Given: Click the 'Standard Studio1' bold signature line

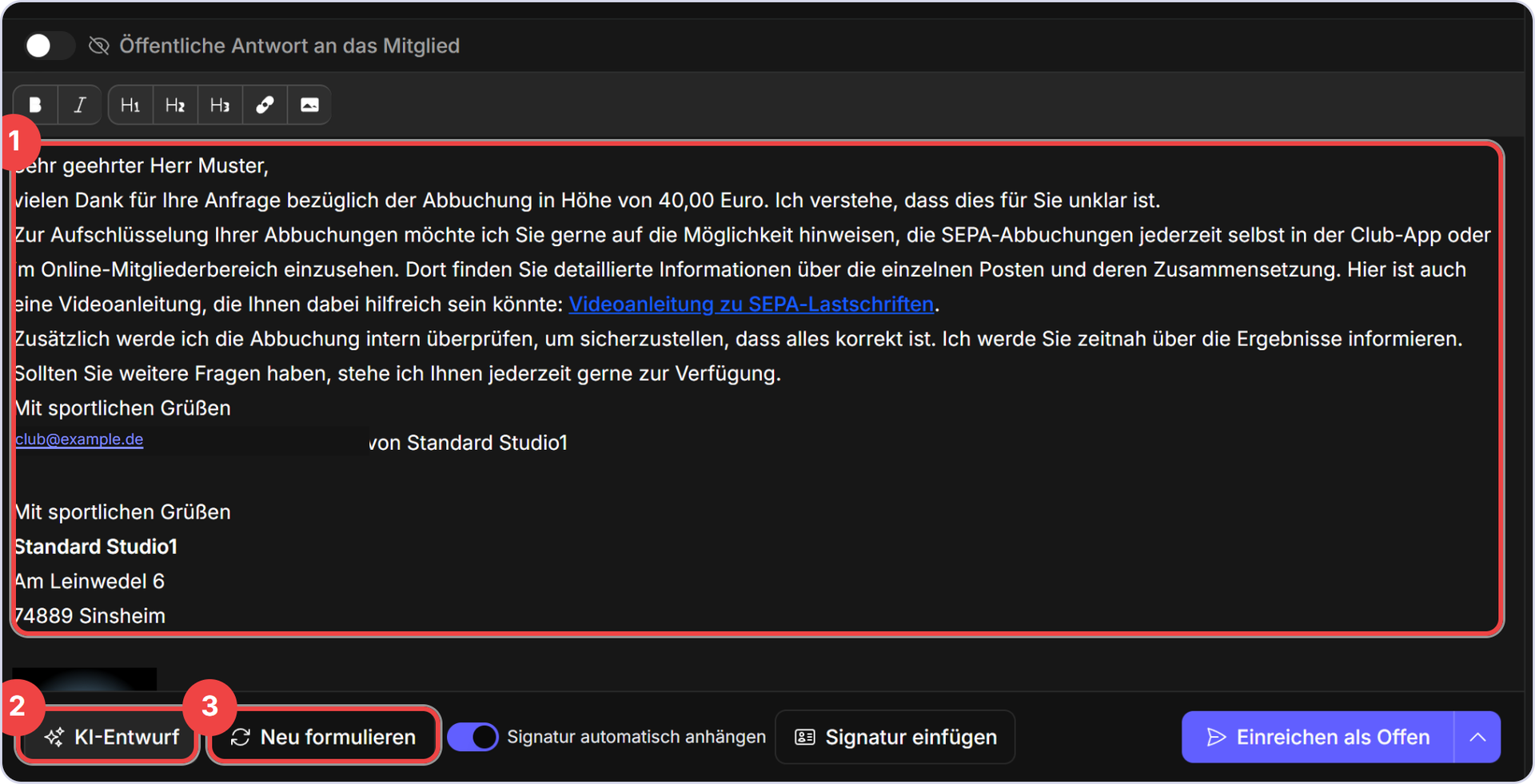Looking at the screenshot, I should [x=96, y=547].
